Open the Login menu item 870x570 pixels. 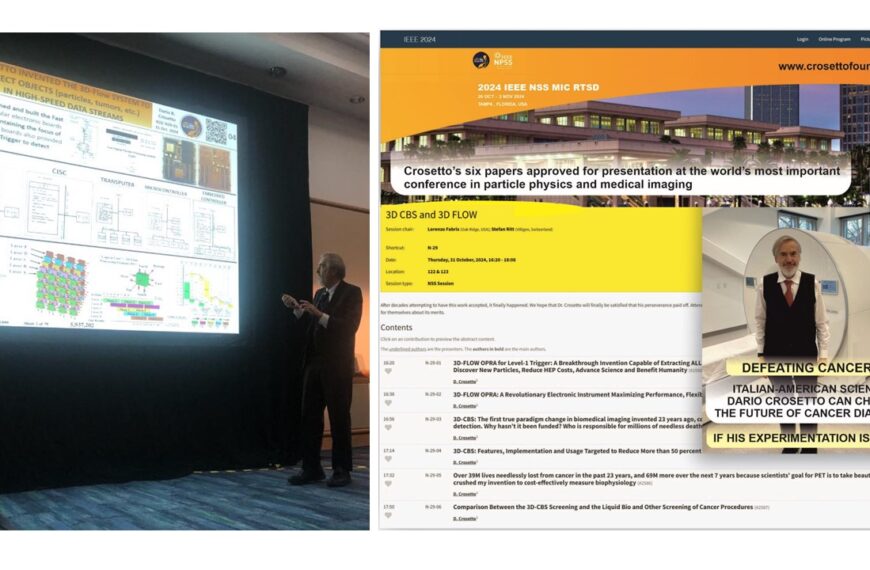(x=802, y=39)
